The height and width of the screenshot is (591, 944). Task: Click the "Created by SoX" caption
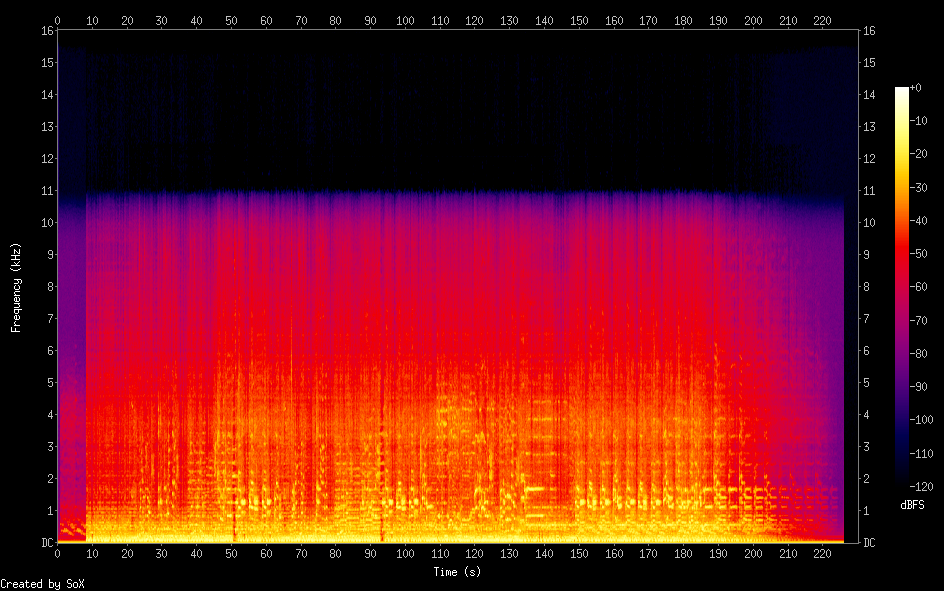click(42, 584)
